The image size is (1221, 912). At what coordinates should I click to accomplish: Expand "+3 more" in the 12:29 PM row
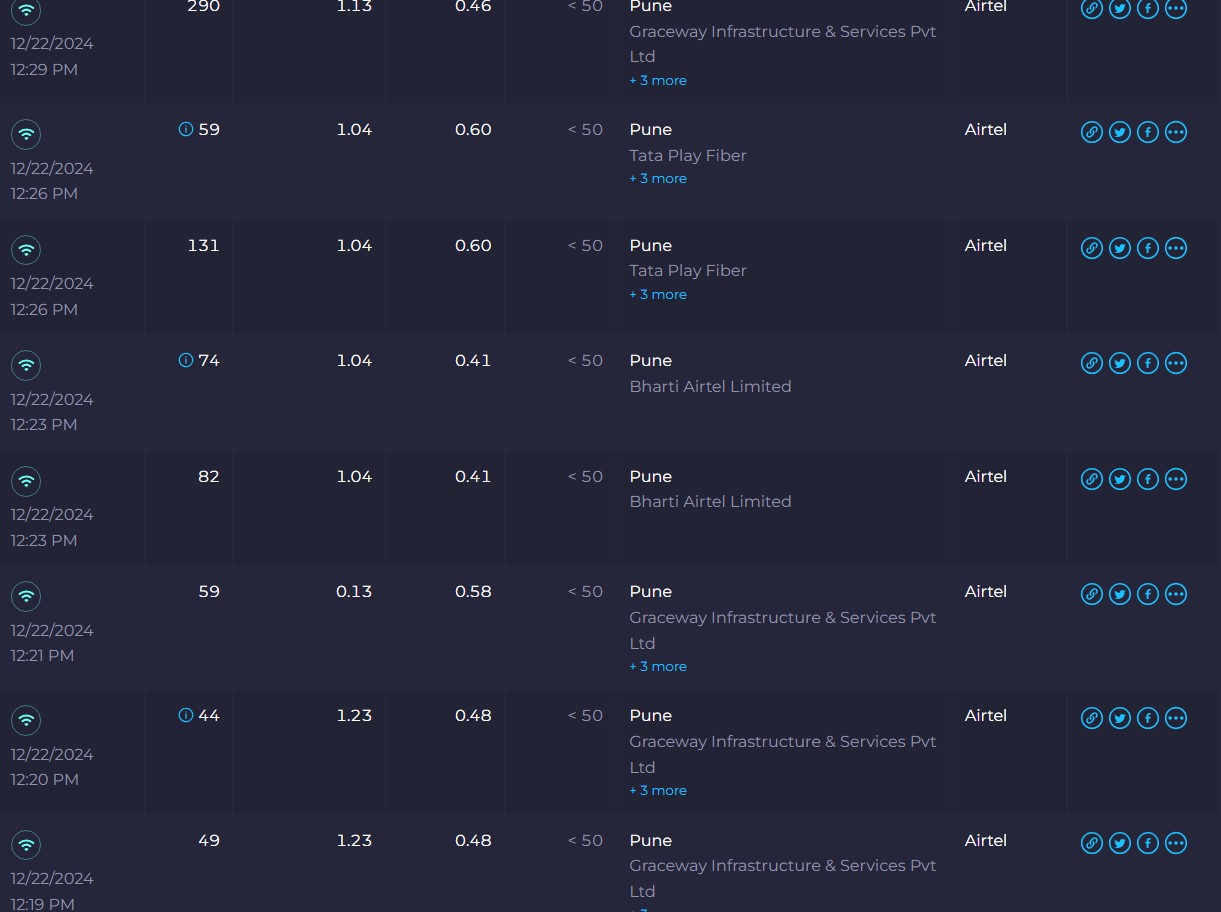[x=658, y=81]
